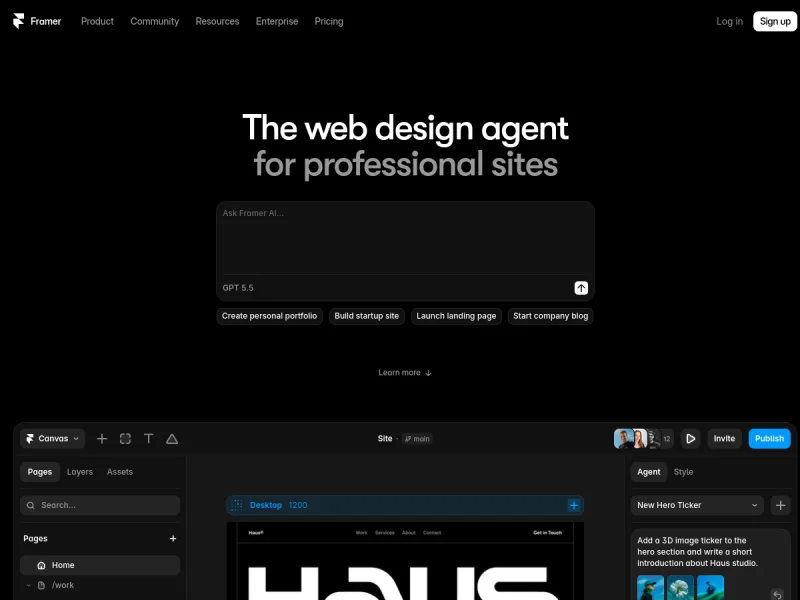
Task: Click the plus next to New Hero Ticker
Action: click(x=781, y=505)
